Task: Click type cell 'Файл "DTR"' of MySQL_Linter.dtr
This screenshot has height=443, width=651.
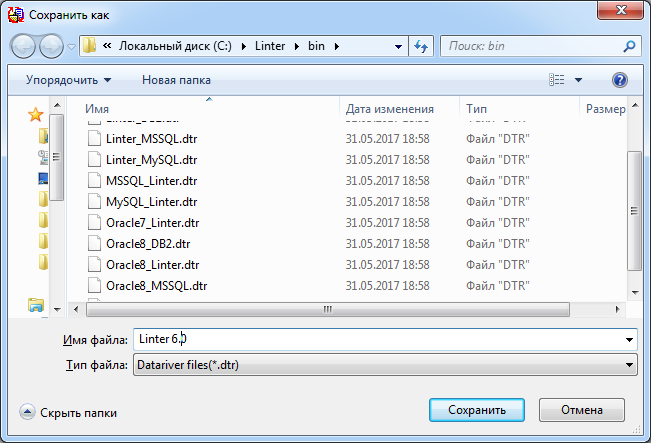Action: pos(497,202)
